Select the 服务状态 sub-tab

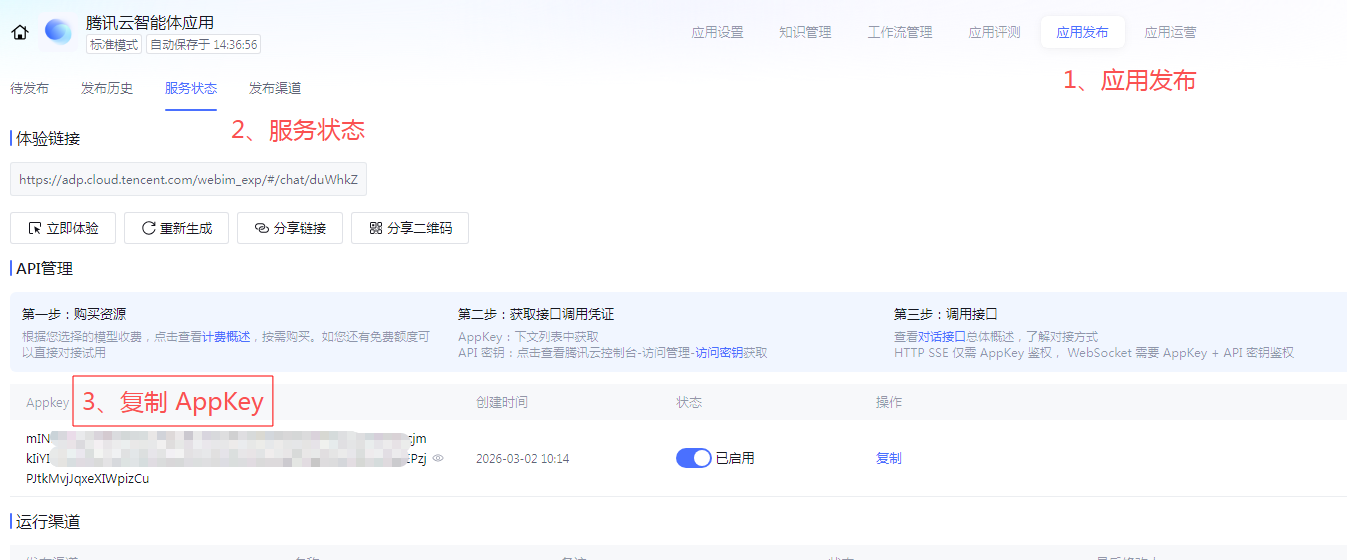pos(191,88)
